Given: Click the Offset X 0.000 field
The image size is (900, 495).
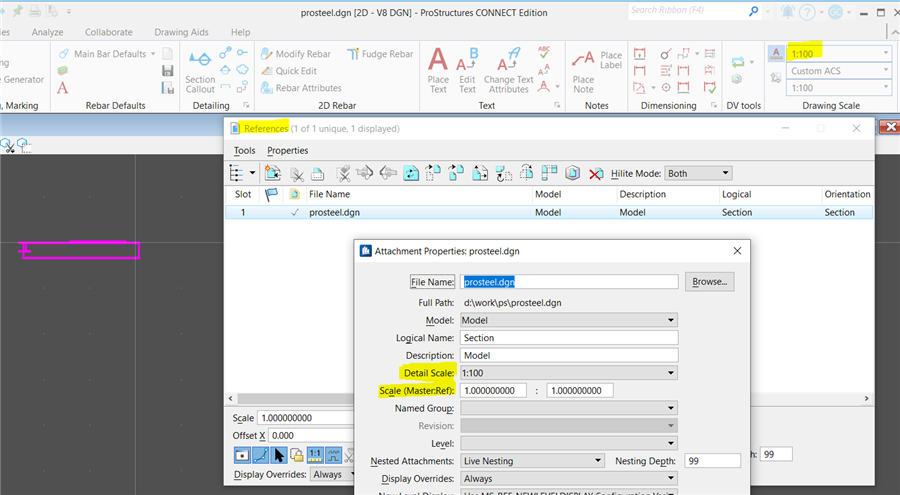Looking at the screenshot, I should point(311,436).
